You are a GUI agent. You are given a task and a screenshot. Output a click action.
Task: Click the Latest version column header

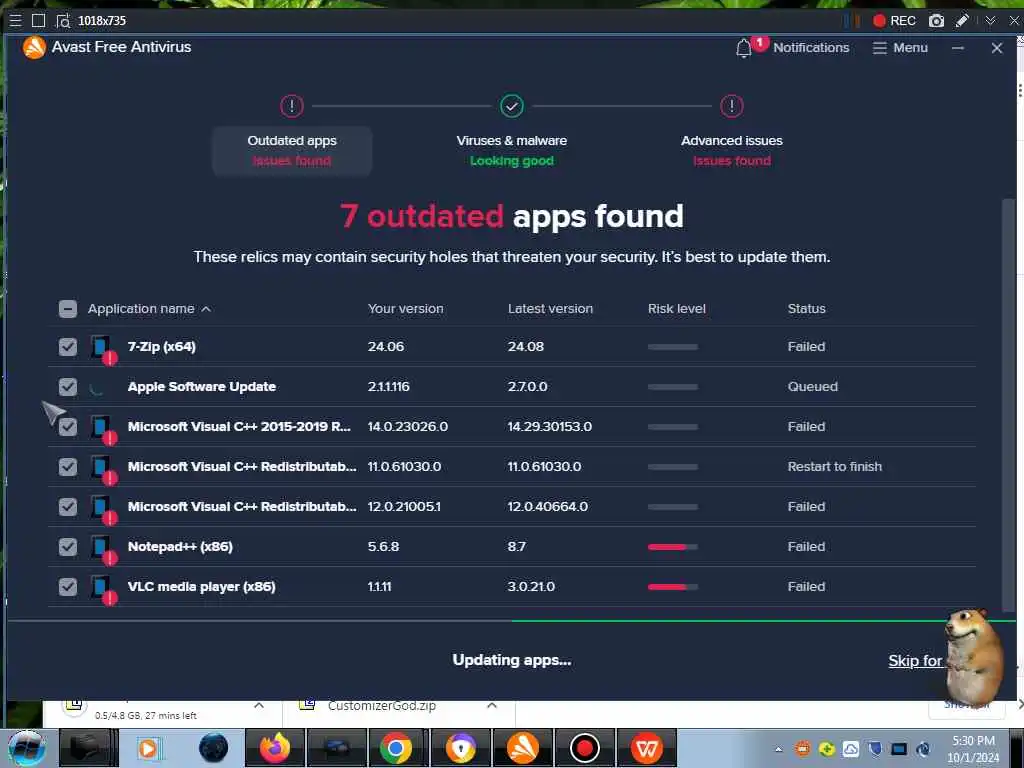tap(551, 309)
